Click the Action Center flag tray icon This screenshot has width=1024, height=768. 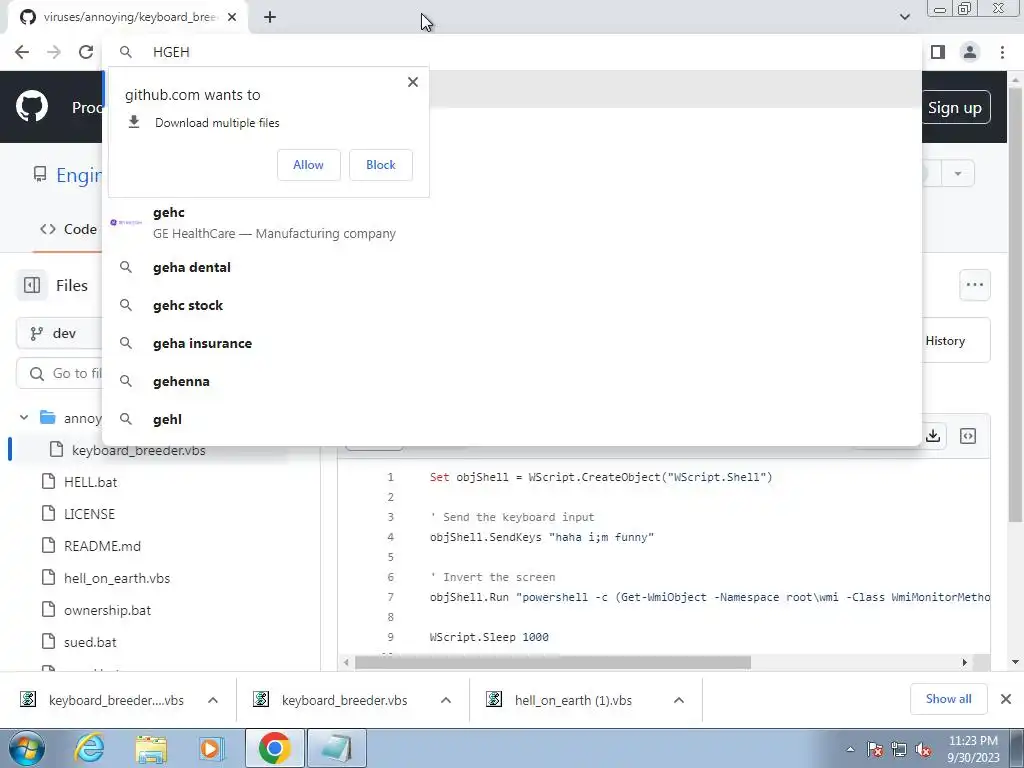point(875,750)
